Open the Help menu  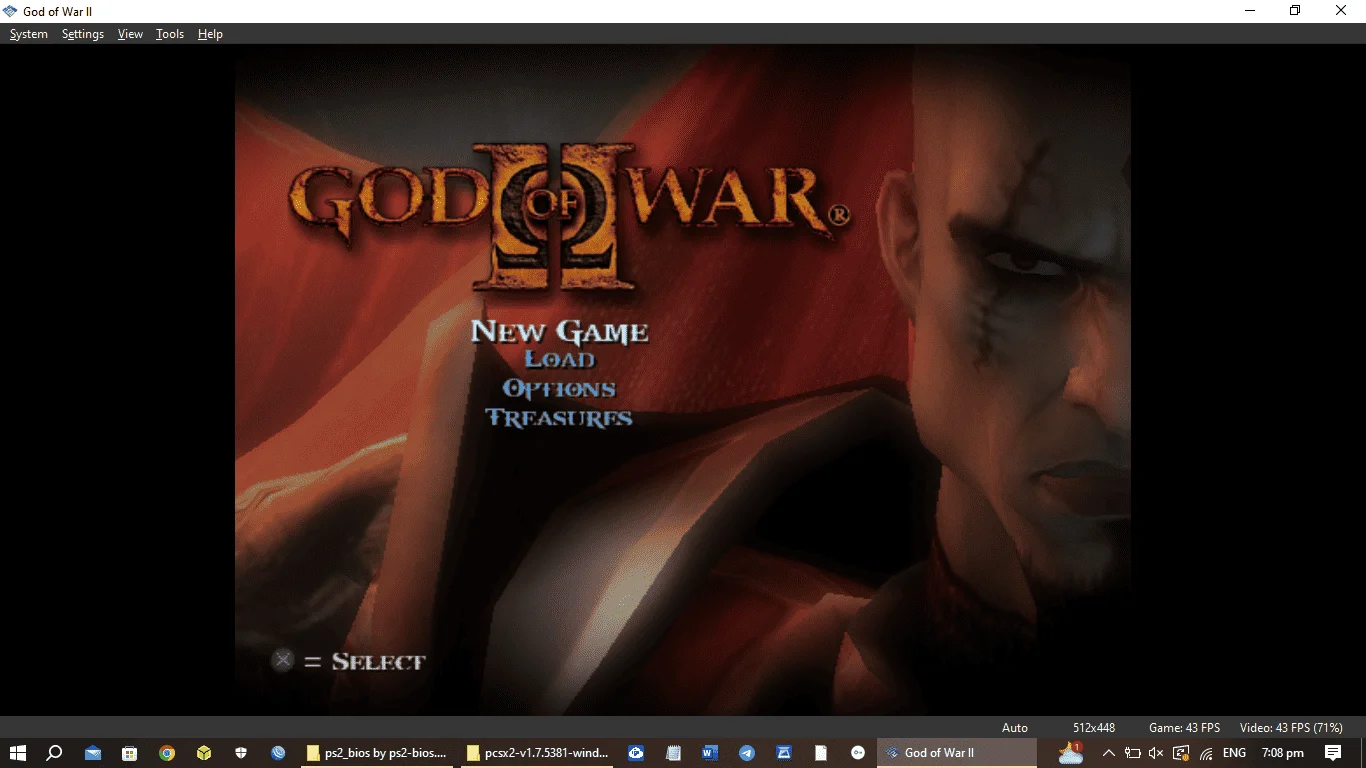tap(210, 34)
